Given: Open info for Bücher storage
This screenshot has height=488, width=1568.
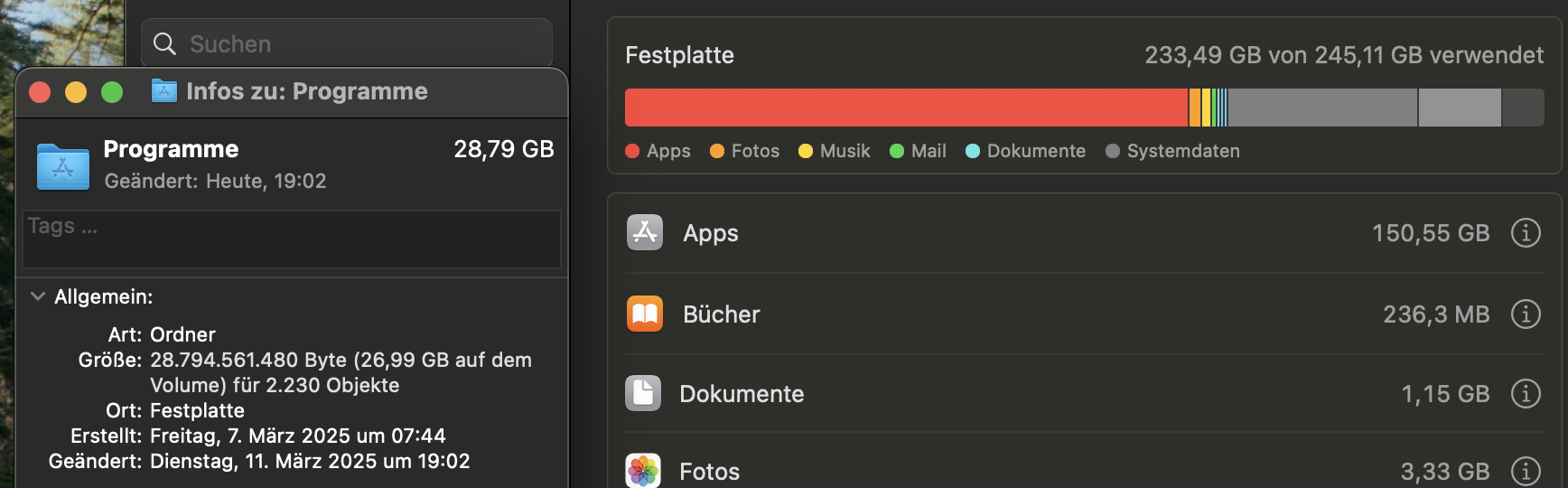Looking at the screenshot, I should 1526,314.
